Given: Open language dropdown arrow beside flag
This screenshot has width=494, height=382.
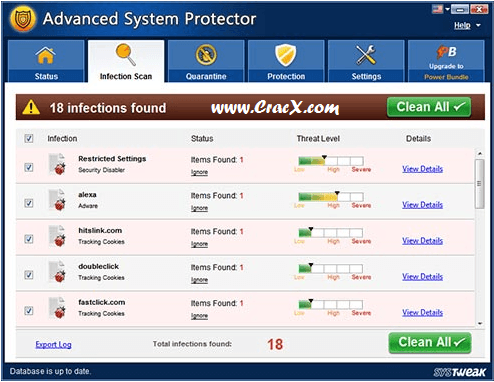Looking at the screenshot, I should 447,9.
